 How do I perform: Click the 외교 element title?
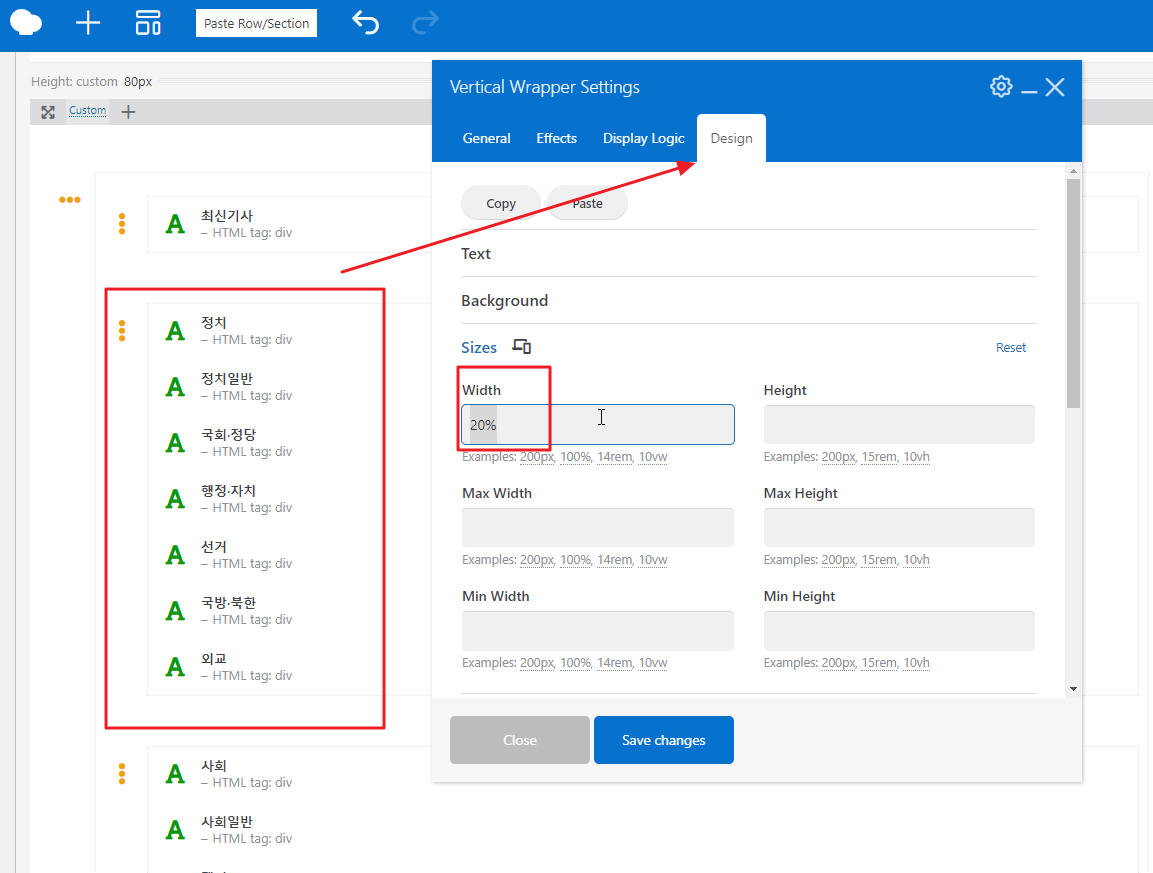pyautogui.click(x=214, y=659)
